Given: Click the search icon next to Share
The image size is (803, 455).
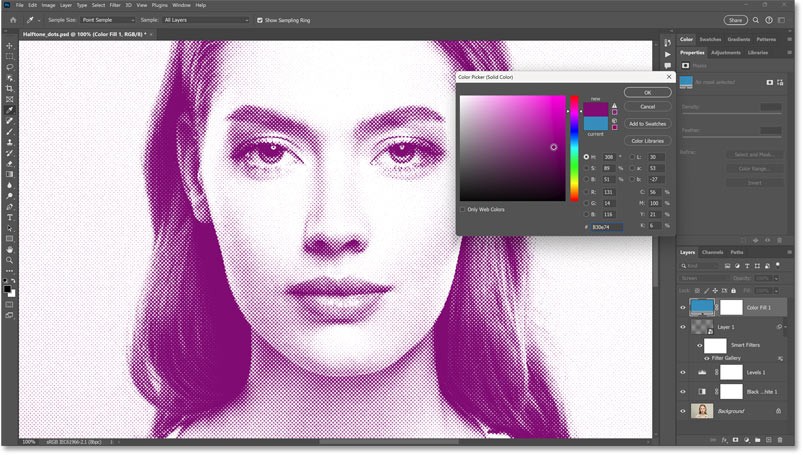Looking at the screenshot, I should coord(757,19).
